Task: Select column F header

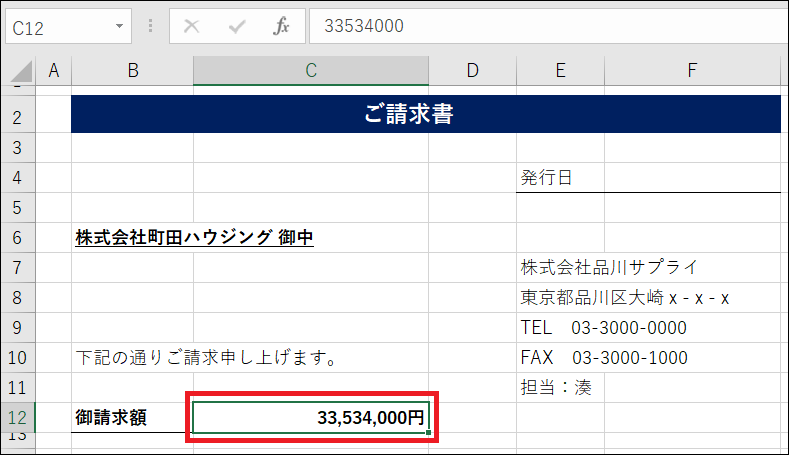Action: click(692, 70)
